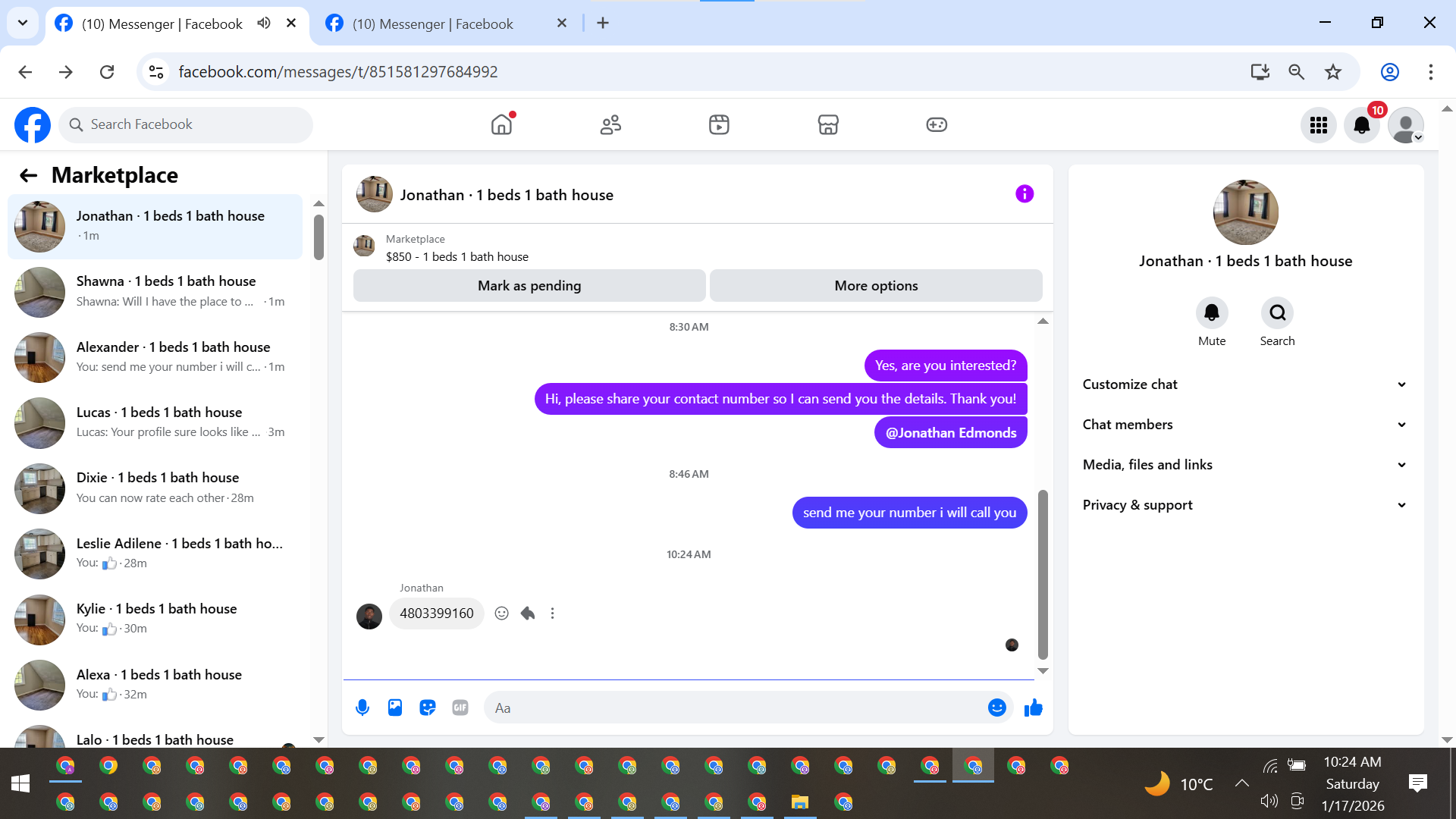This screenshot has width=1456, height=819.
Task: Mute this conversation with bell icon
Action: click(1211, 313)
